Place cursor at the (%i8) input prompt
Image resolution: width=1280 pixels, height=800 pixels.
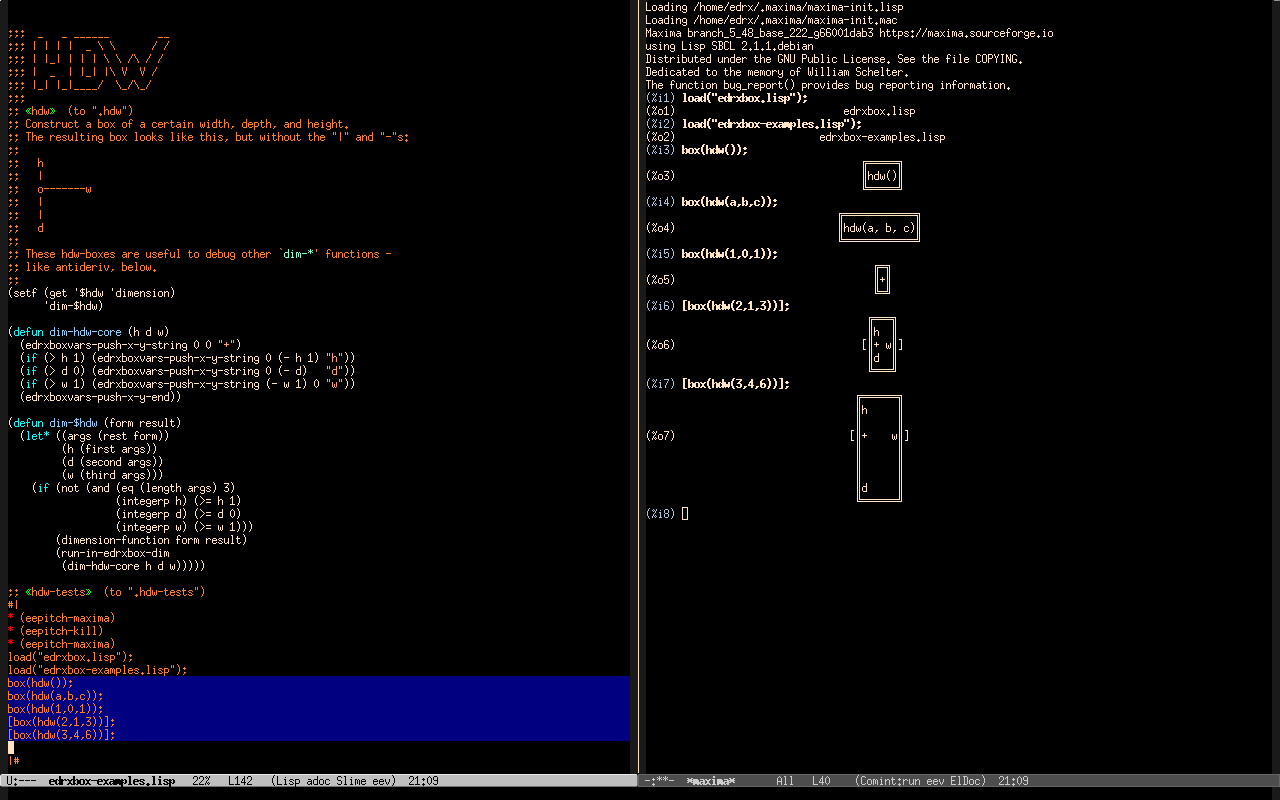(x=685, y=514)
